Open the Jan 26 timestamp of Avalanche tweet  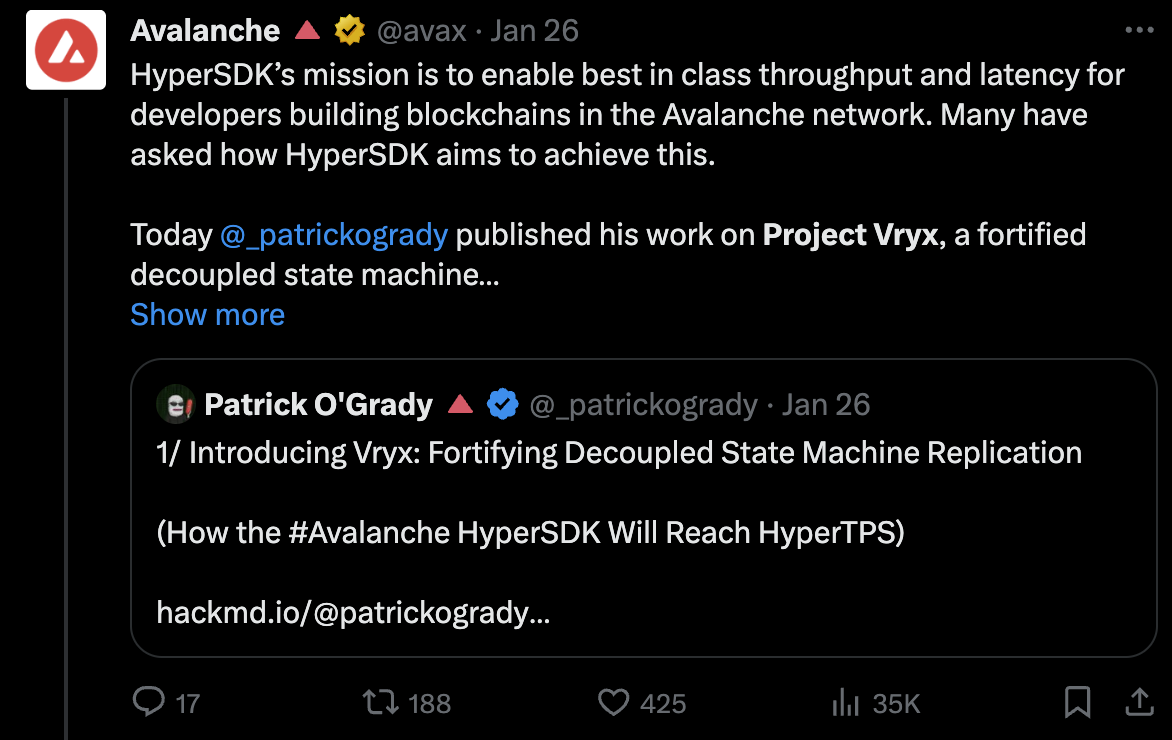[534, 31]
